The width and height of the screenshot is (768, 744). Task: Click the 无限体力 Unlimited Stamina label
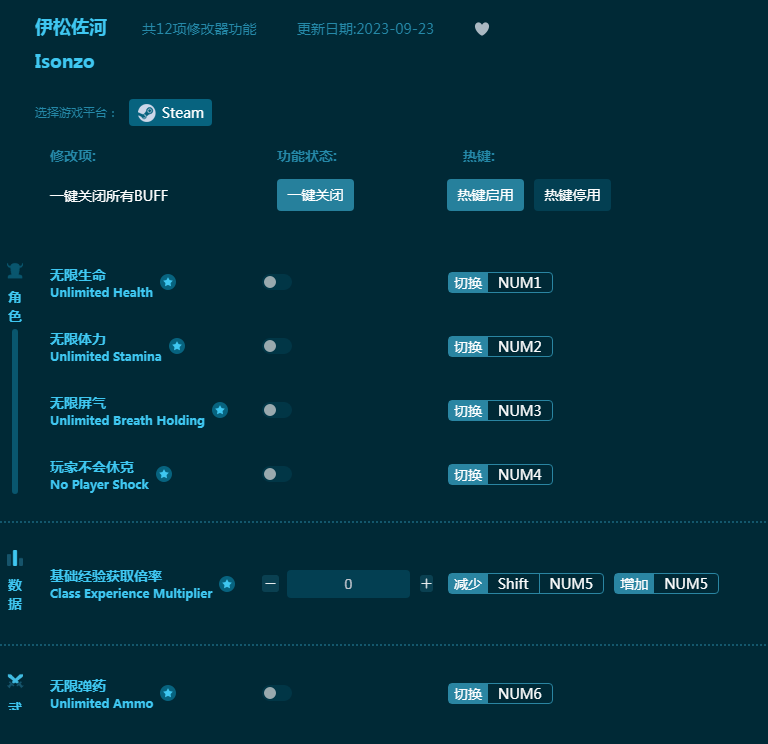[x=106, y=347]
